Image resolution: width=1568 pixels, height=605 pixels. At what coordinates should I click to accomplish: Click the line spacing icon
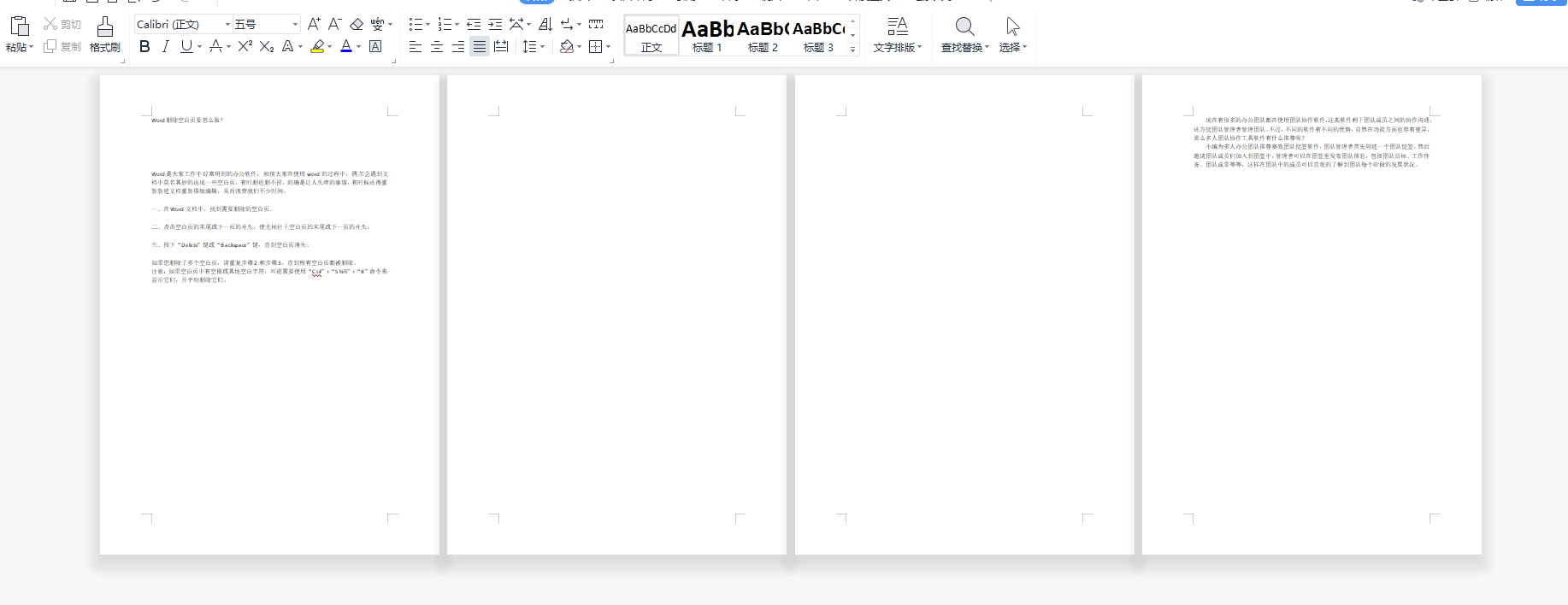[x=530, y=47]
